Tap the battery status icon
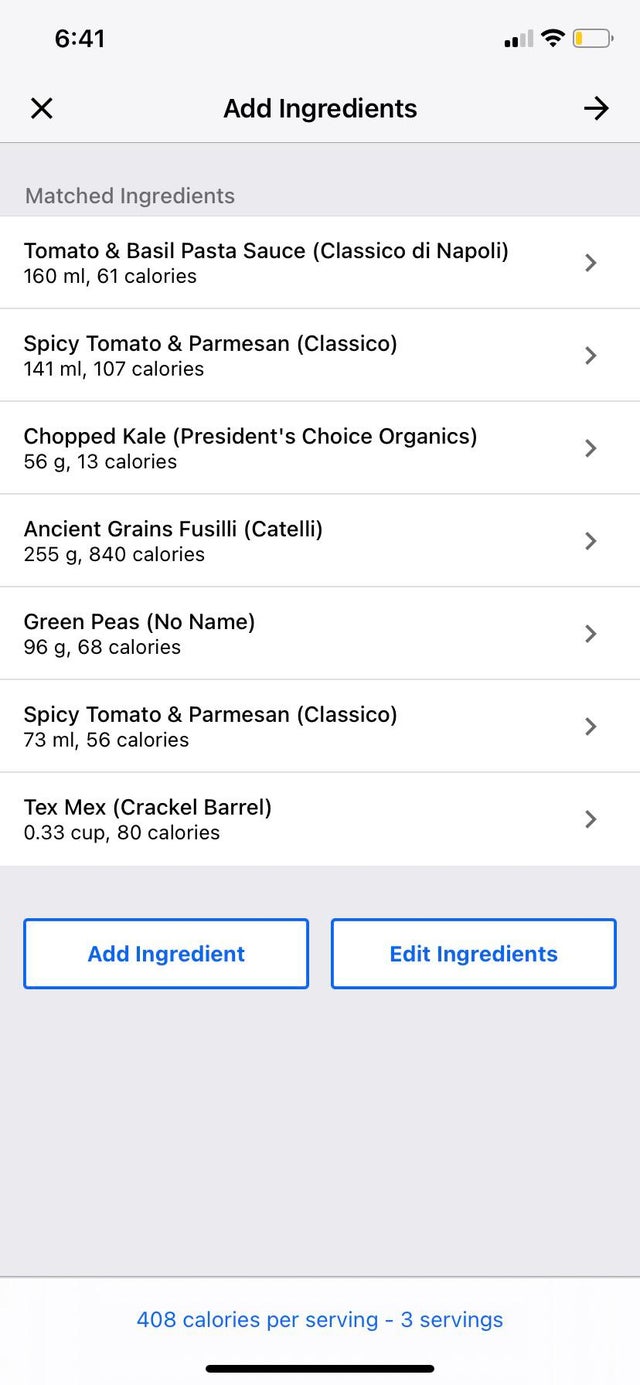 pyautogui.click(x=592, y=39)
